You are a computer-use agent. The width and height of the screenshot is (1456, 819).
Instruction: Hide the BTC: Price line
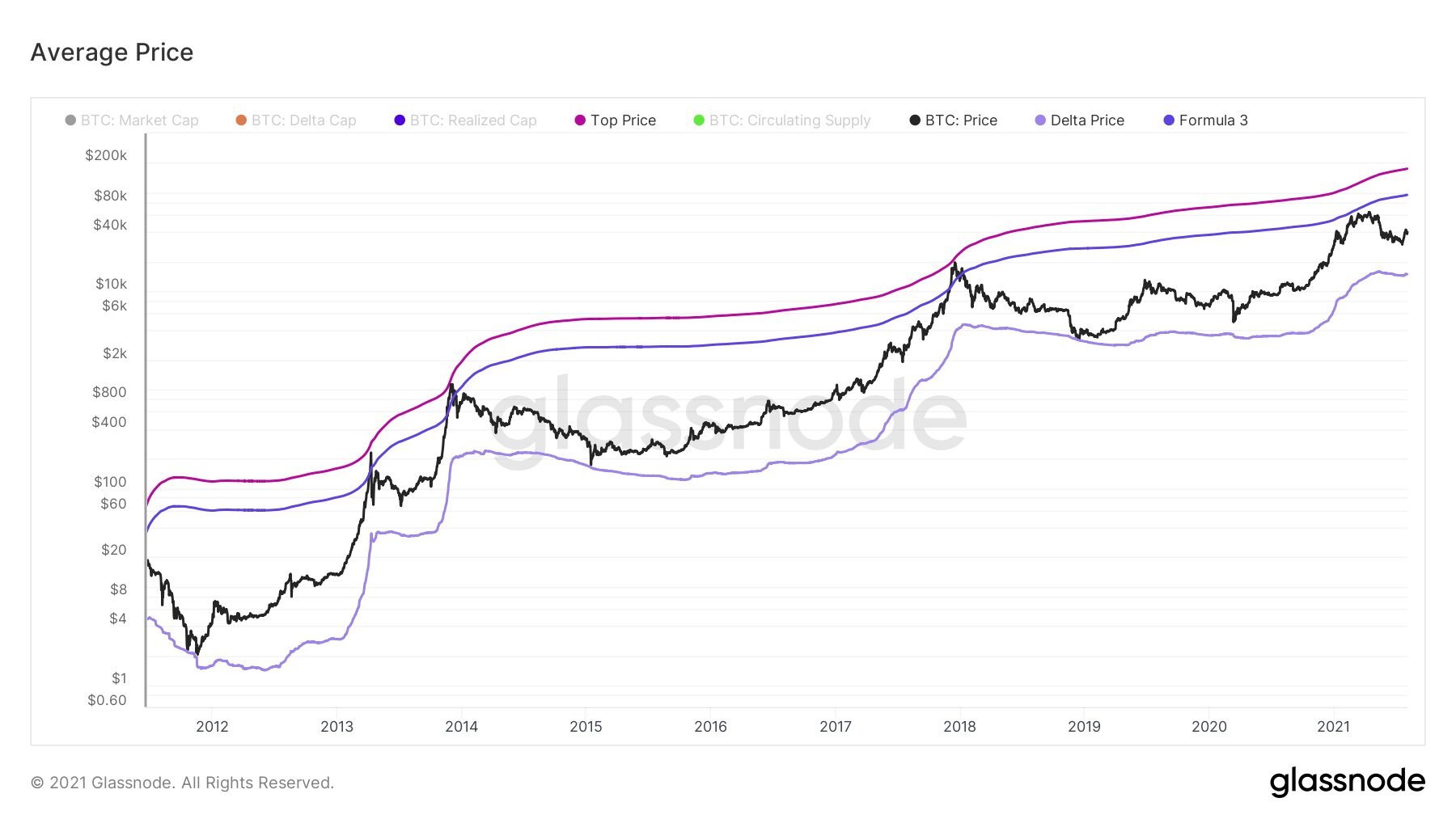tap(953, 120)
